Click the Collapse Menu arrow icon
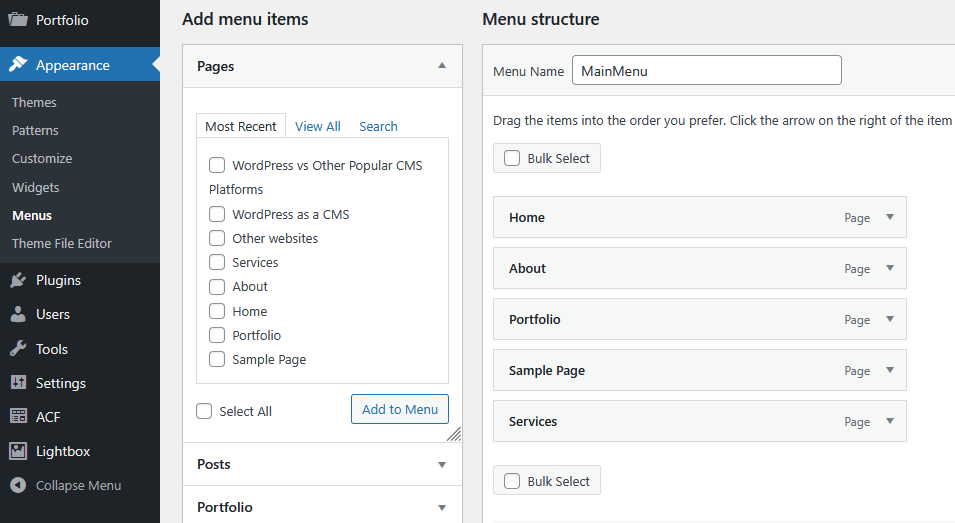This screenshot has width=955, height=523. [18, 485]
